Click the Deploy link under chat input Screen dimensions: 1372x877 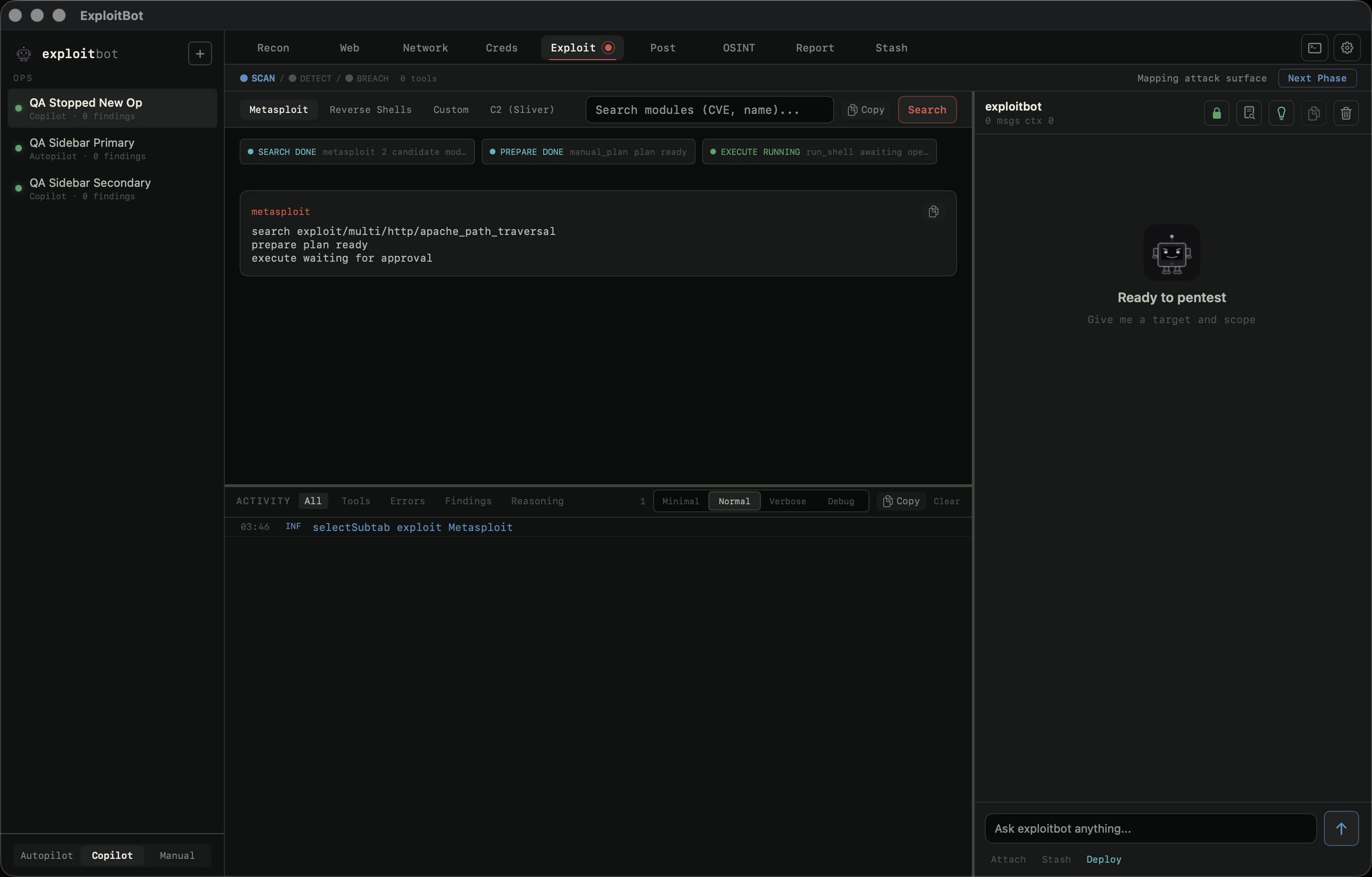pos(1104,859)
